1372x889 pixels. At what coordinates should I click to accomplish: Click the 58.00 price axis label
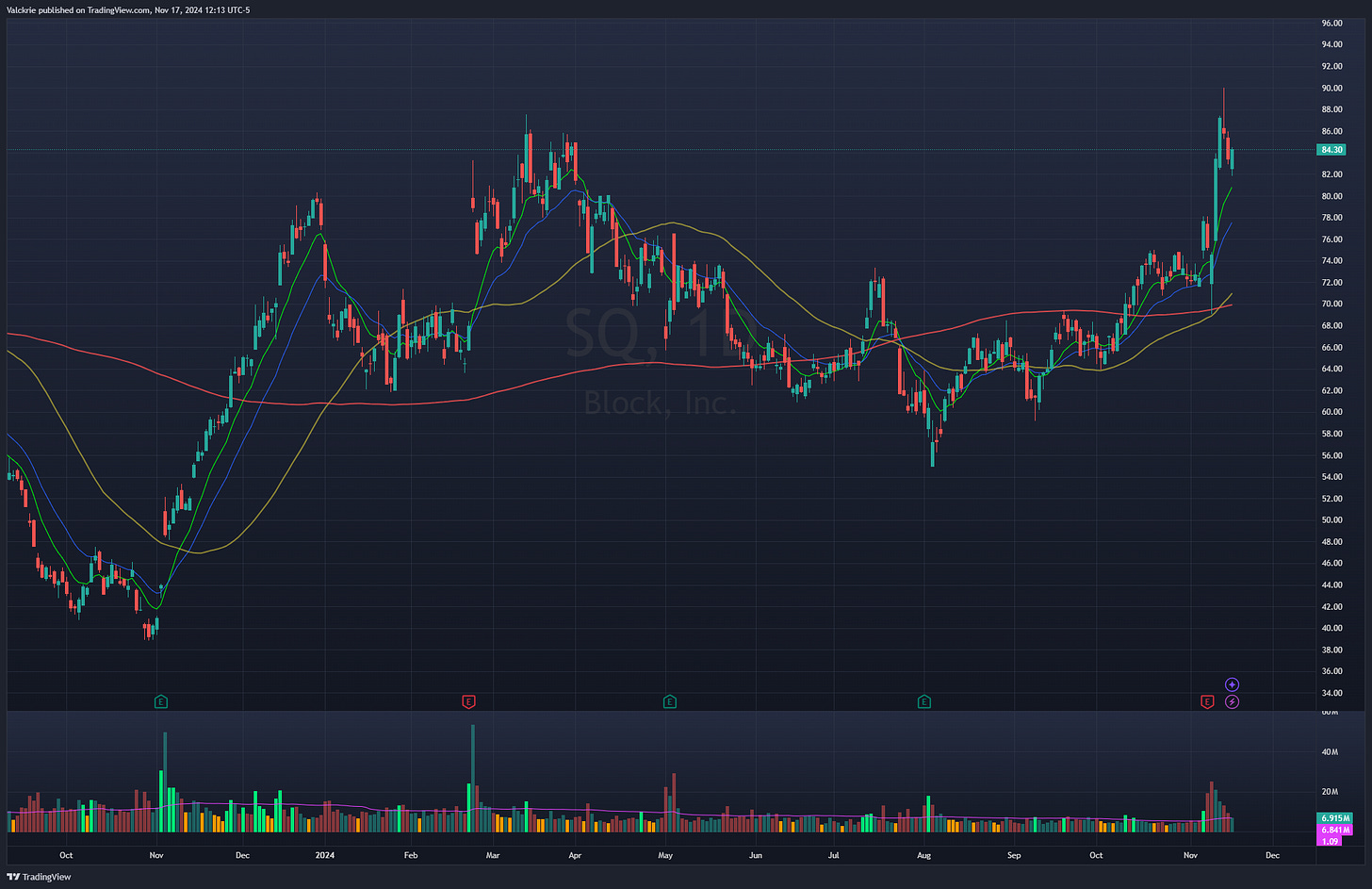[x=1331, y=434]
